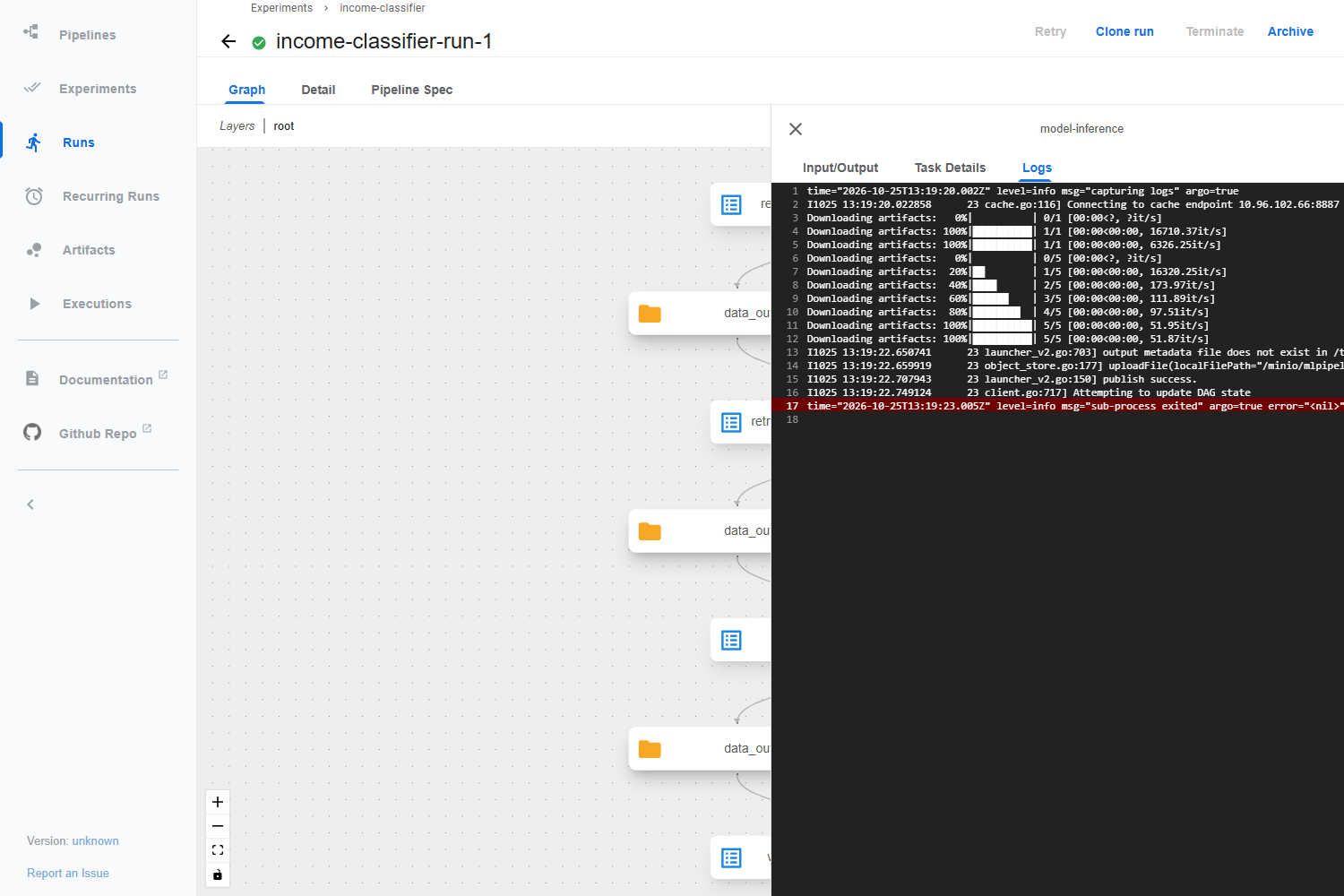This screenshot has width=1344, height=896.
Task: Open the Pipelines page from sidebar icon
Action: pyautogui.click(x=31, y=32)
